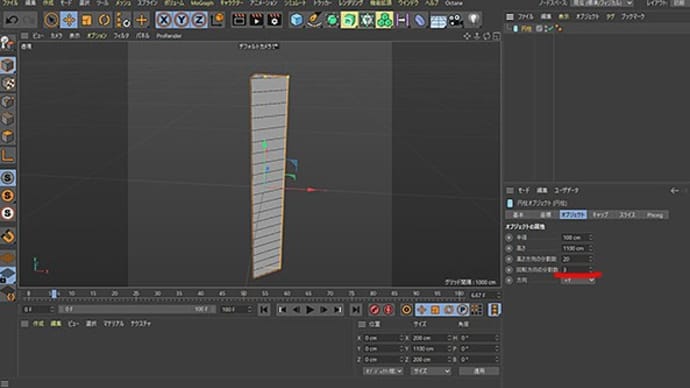Screen dimensions: 690x388
Task: Click the Spline Pen tool icon
Action: click(314, 20)
